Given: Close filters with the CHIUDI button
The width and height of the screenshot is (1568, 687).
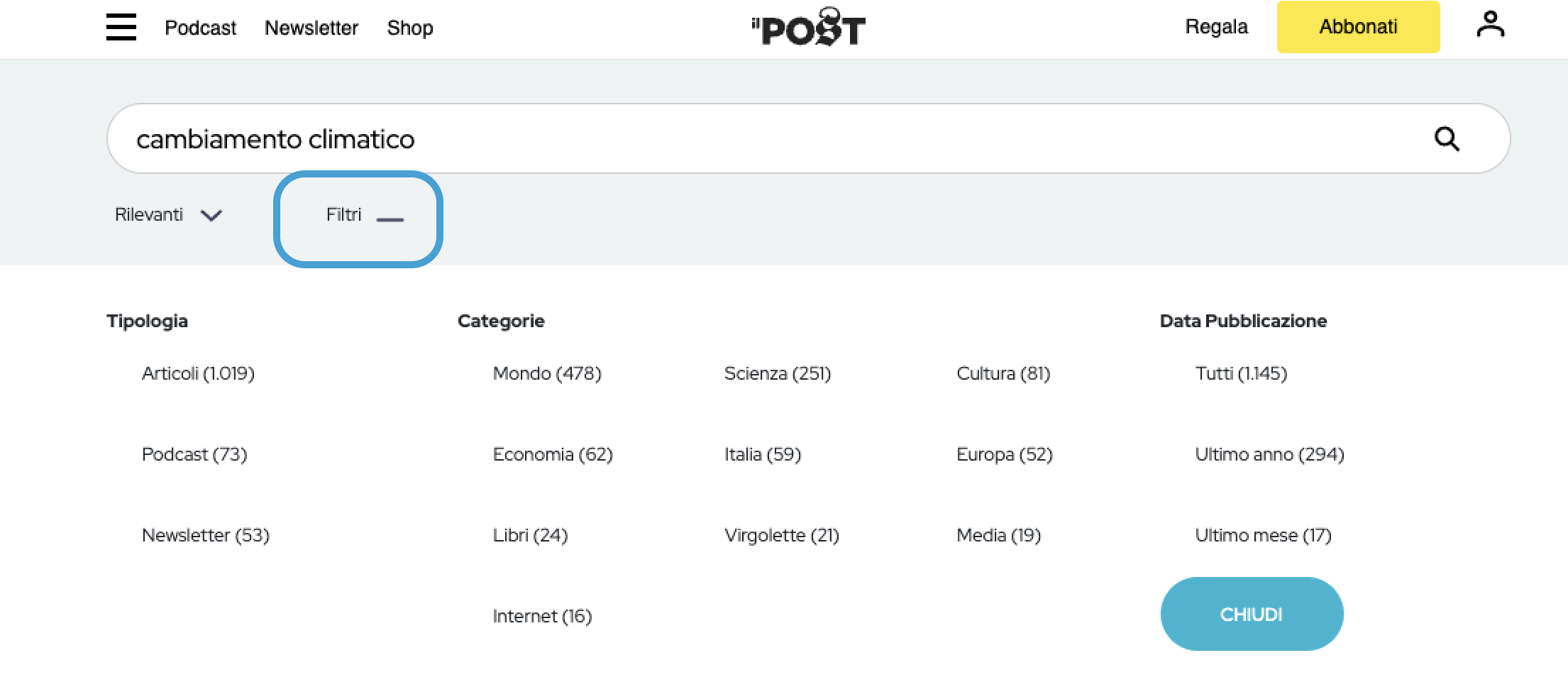Looking at the screenshot, I should [1252, 614].
